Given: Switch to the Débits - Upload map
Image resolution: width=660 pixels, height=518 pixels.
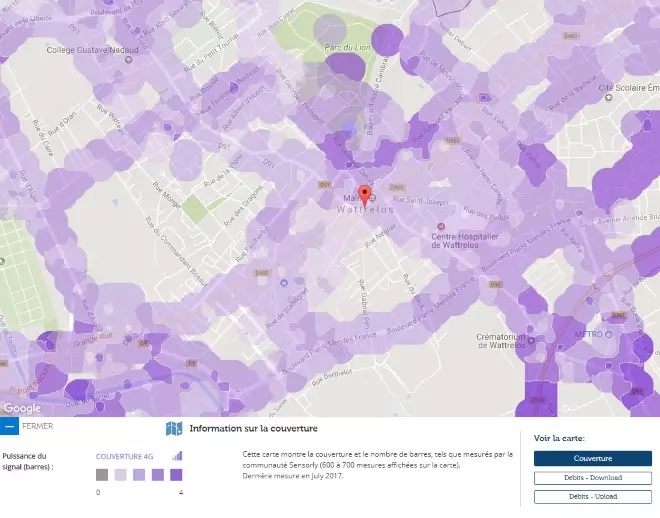Looking at the screenshot, I should [x=592, y=496].
